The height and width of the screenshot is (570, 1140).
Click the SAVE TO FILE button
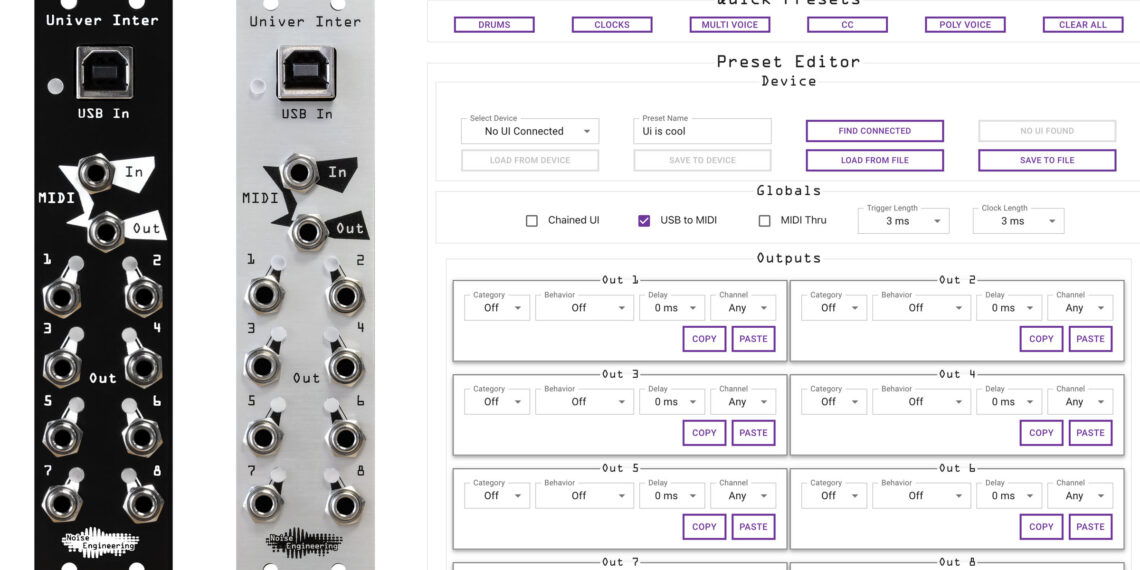pyautogui.click(x=1046, y=160)
